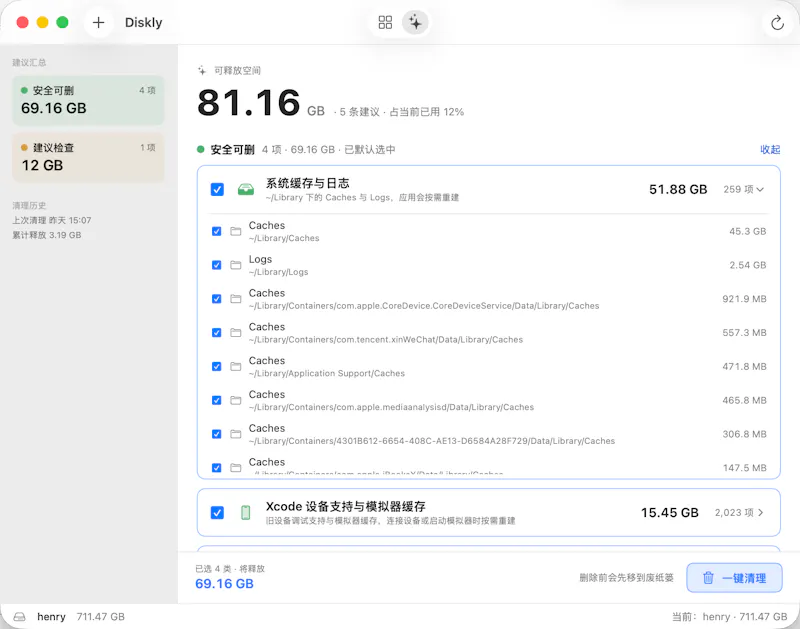Viewport: 800px width, 629px height.
Task: Click the Diskly app title
Action: (143, 22)
